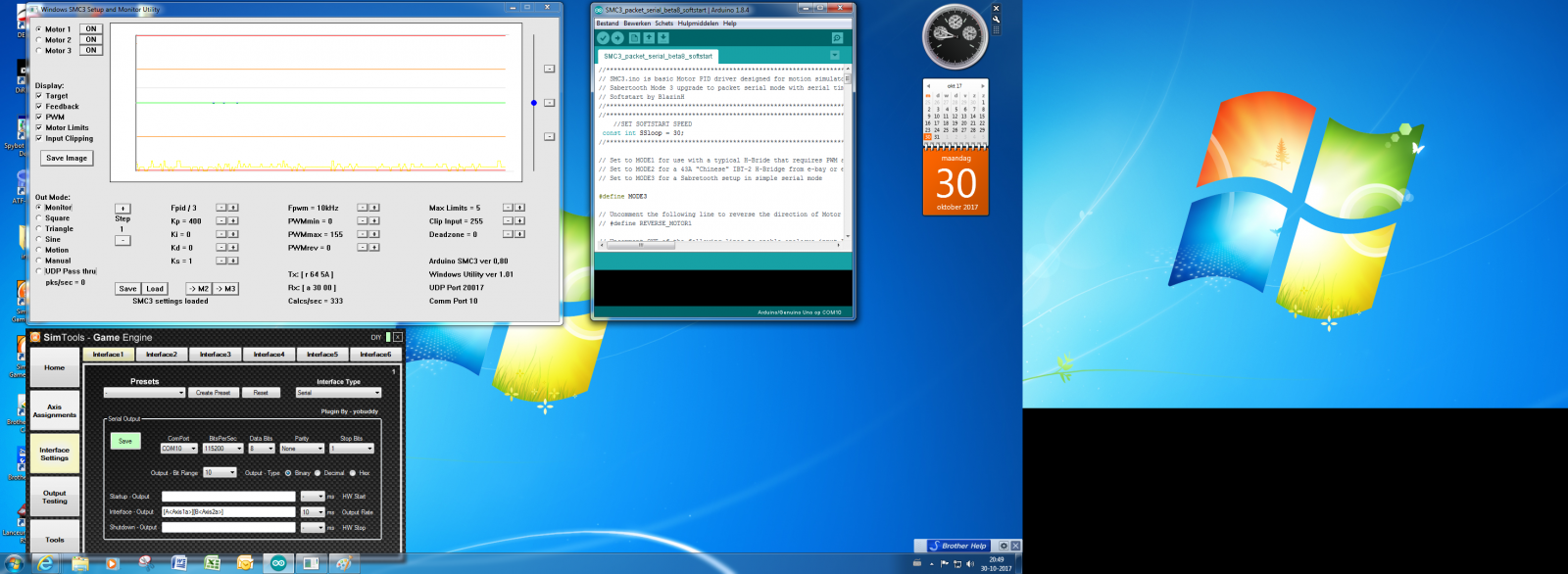Screen dimensions: 1568x574
Task: Open the Presets dropdown in SimTools
Action: pos(144,393)
